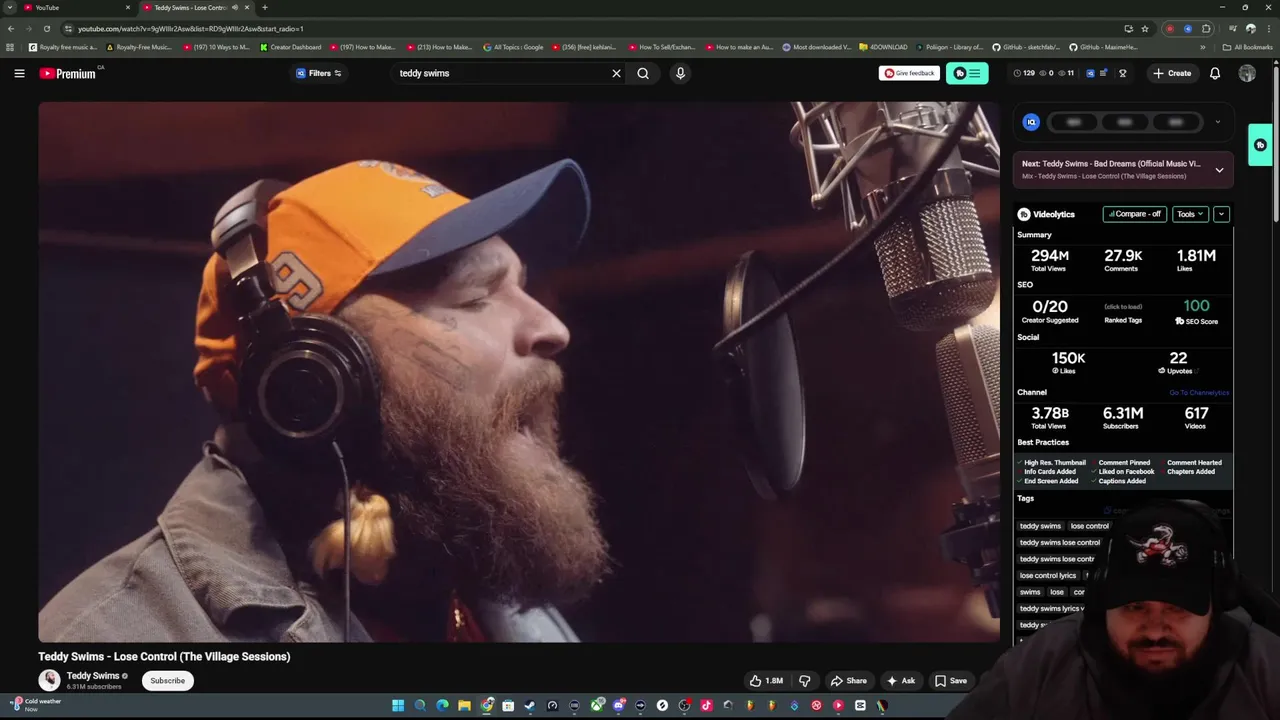Viewport: 1280px width, 720px height.
Task: Toggle the green TubeBuddy menu button
Action: (x=967, y=73)
